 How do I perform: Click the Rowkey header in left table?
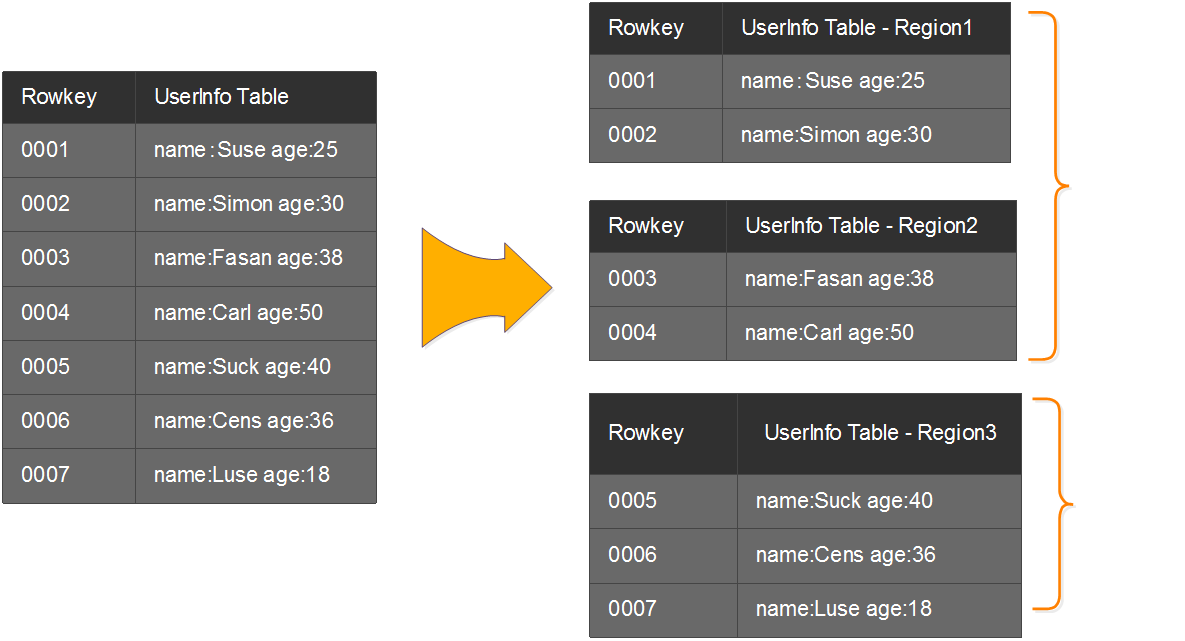tap(59, 97)
